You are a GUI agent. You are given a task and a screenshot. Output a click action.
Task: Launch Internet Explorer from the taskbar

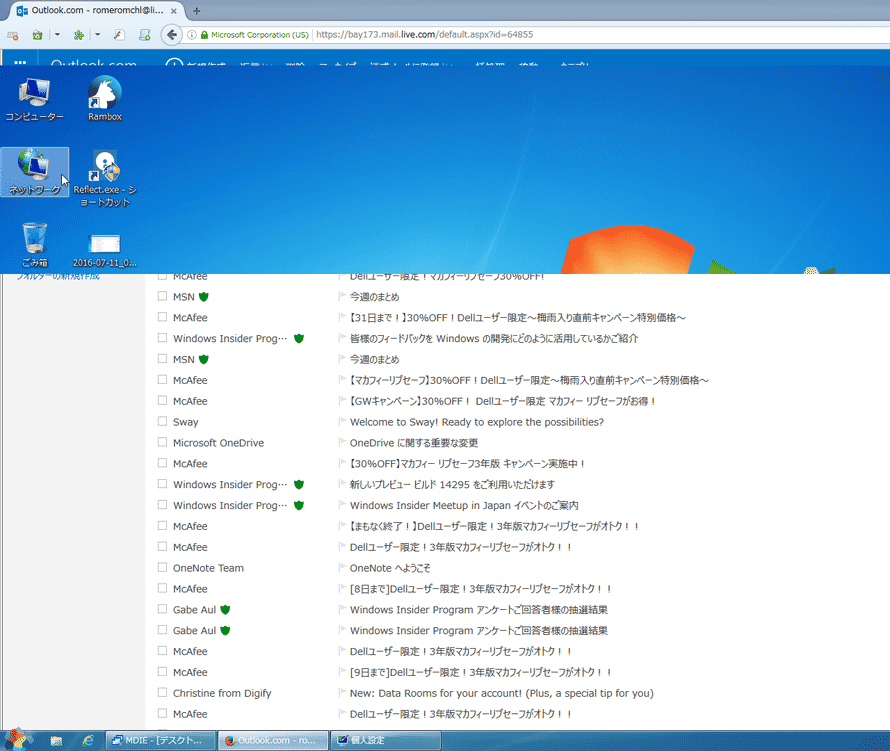coord(88,741)
